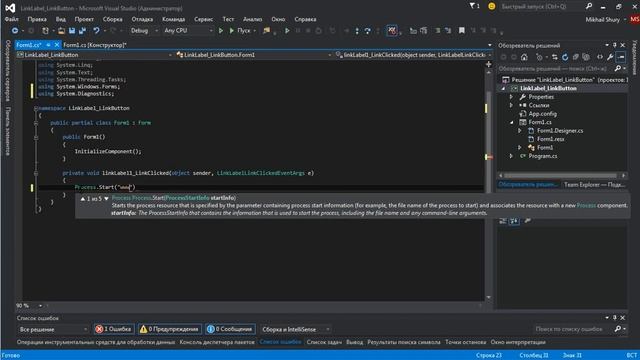Switch to Form1.cs [Конструктор] tab
Image resolution: width=640 pixels, height=360 pixels.
point(95,45)
